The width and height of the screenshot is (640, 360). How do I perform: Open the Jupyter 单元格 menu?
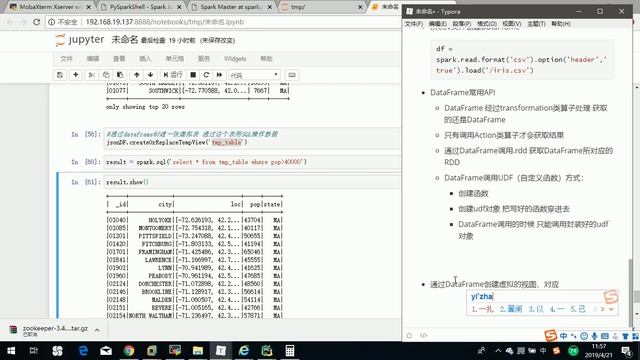(175, 59)
